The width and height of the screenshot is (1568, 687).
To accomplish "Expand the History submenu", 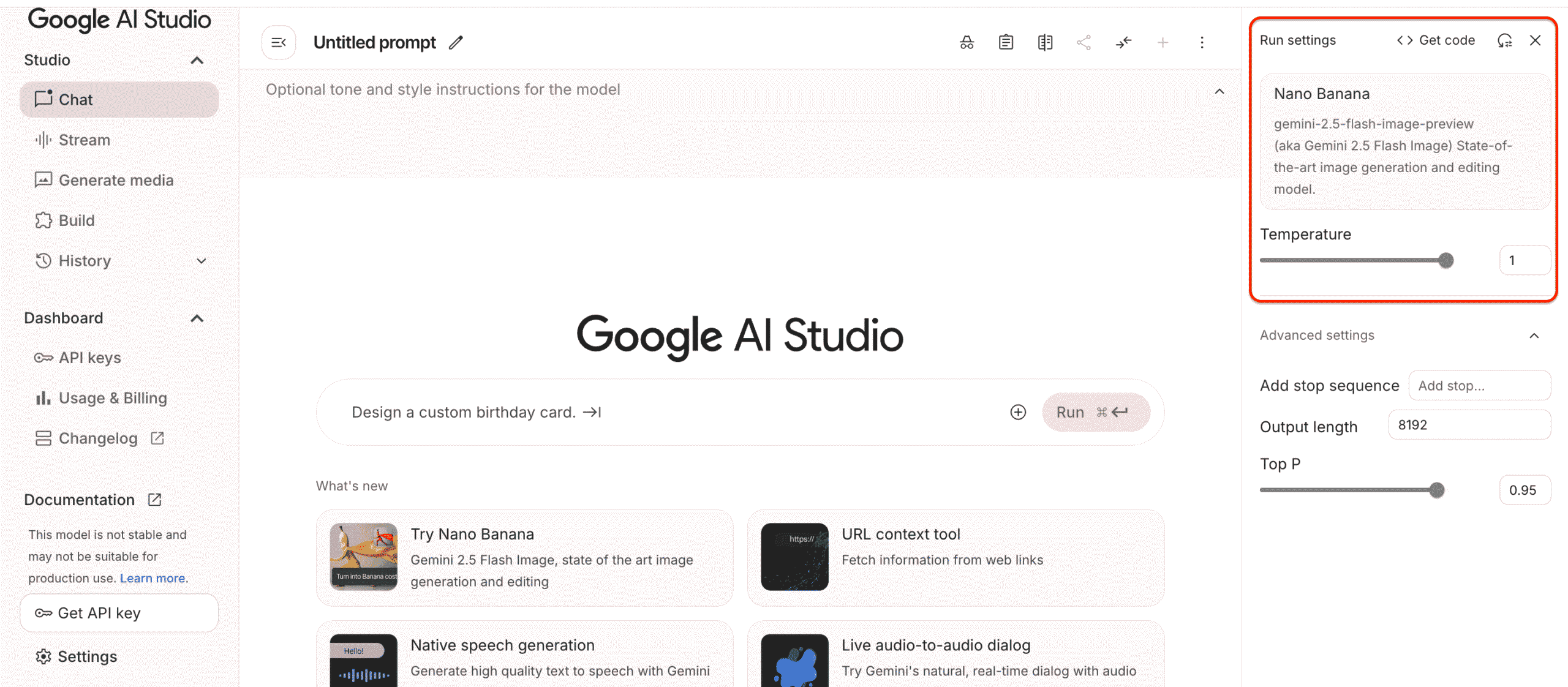I will (x=201, y=261).
